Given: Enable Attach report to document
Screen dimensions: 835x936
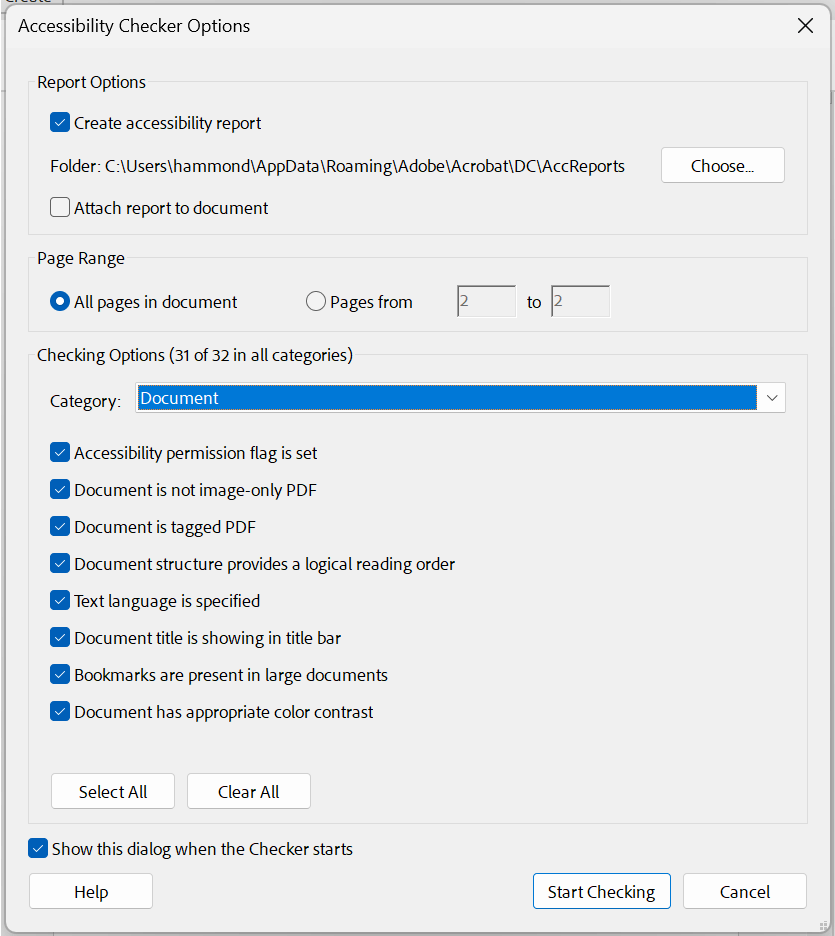Looking at the screenshot, I should (x=59, y=207).
